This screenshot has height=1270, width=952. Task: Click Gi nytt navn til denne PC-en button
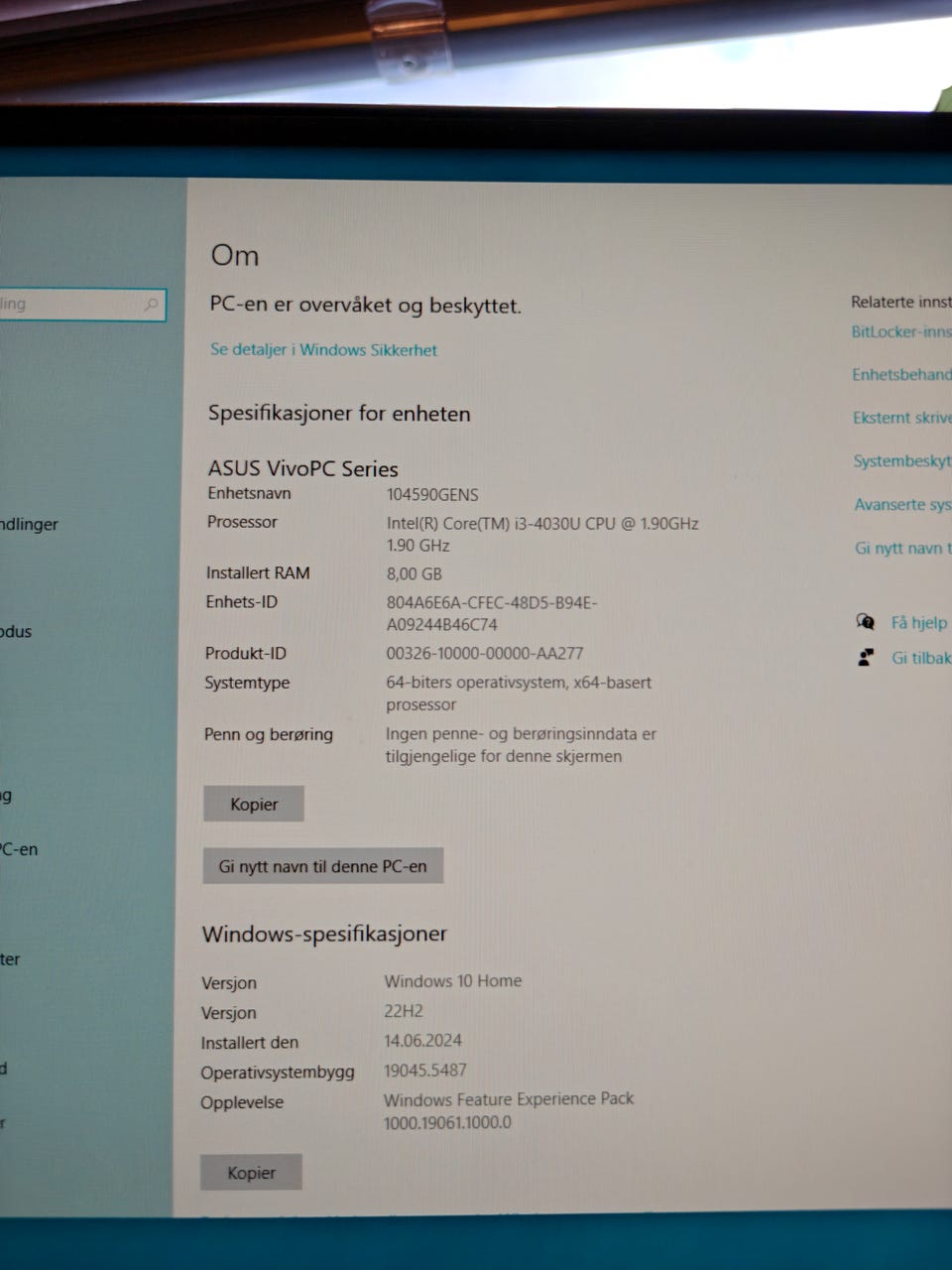322,865
